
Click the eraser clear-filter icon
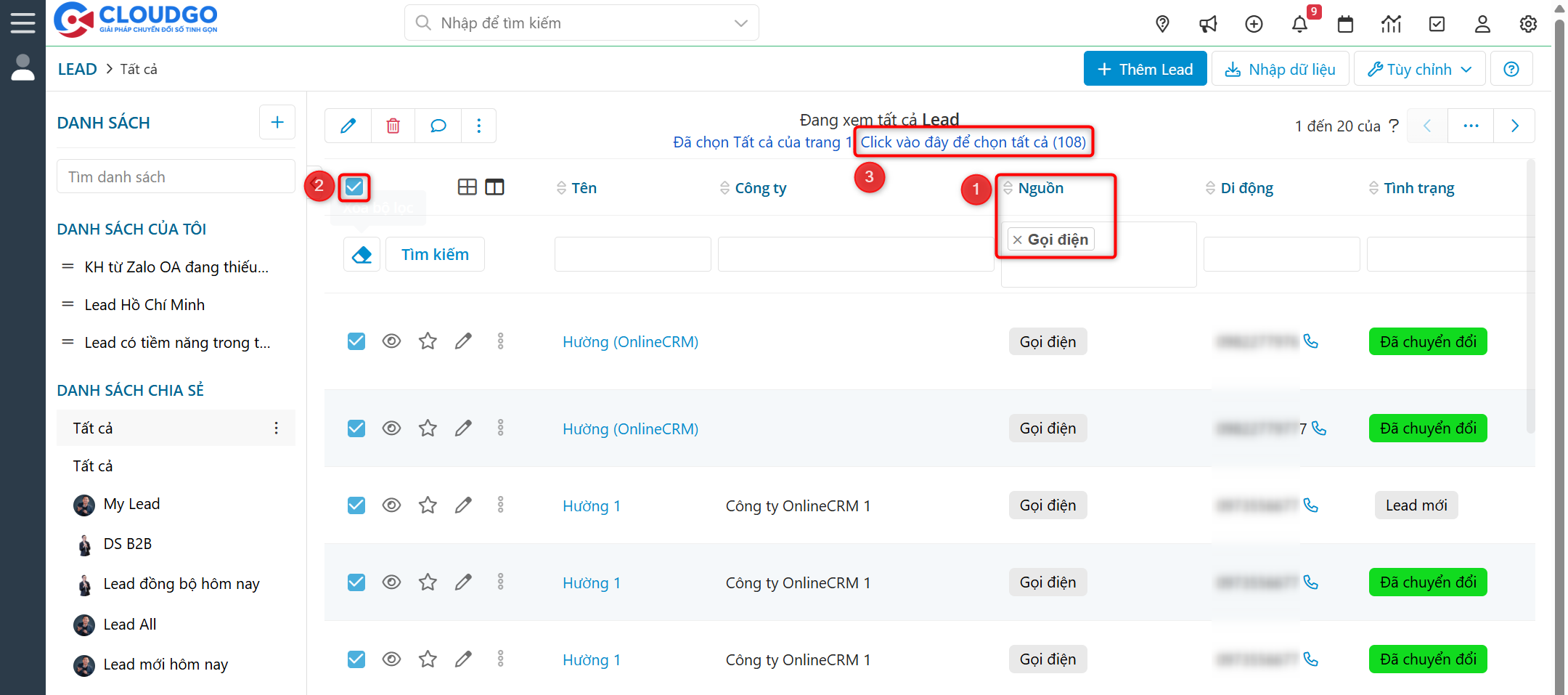[x=362, y=255]
